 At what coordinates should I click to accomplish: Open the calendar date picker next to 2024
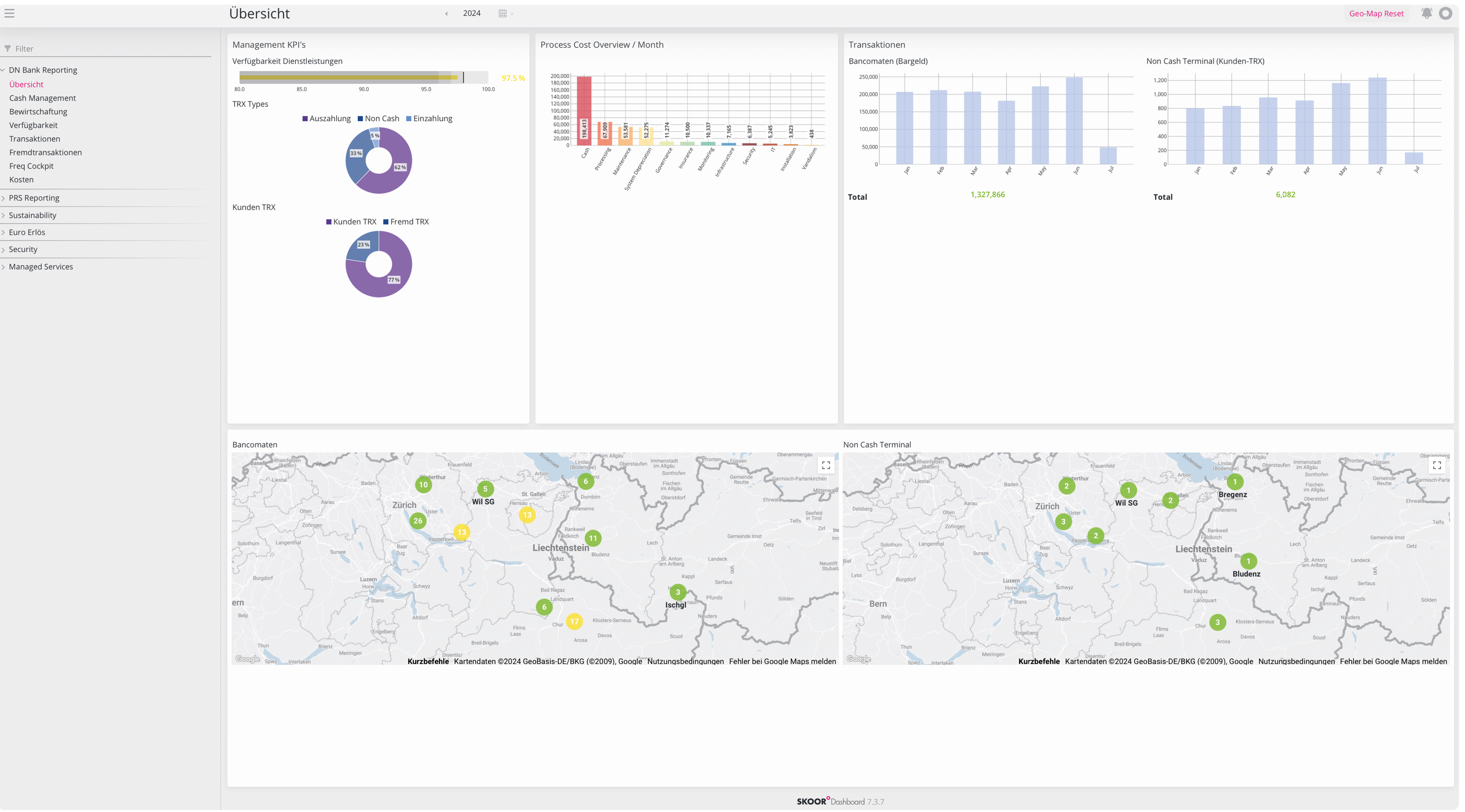tap(503, 12)
